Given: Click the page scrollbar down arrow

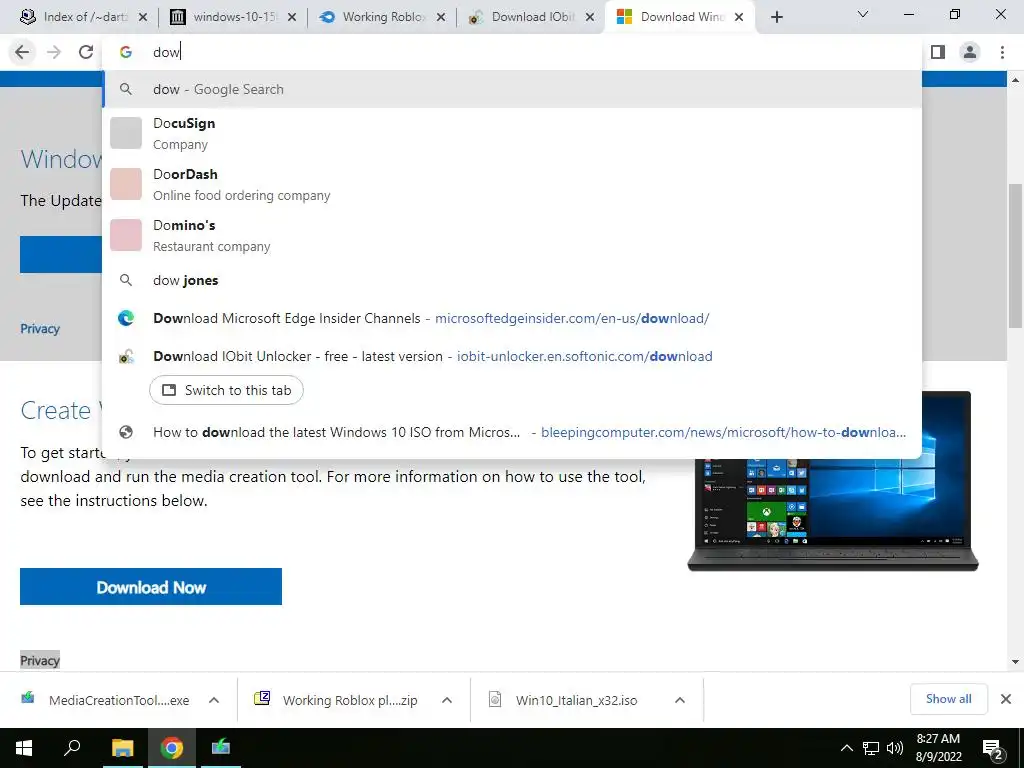Looking at the screenshot, I should [x=1016, y=662].
